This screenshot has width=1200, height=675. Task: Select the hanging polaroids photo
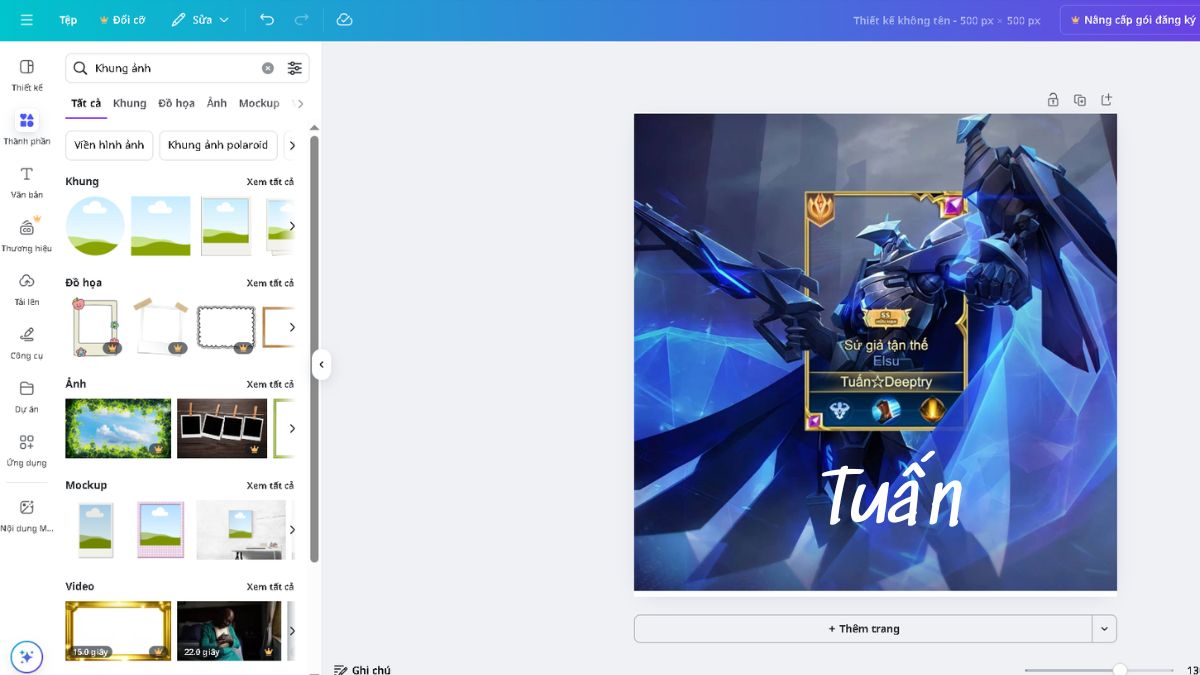(x=222, y=428)
